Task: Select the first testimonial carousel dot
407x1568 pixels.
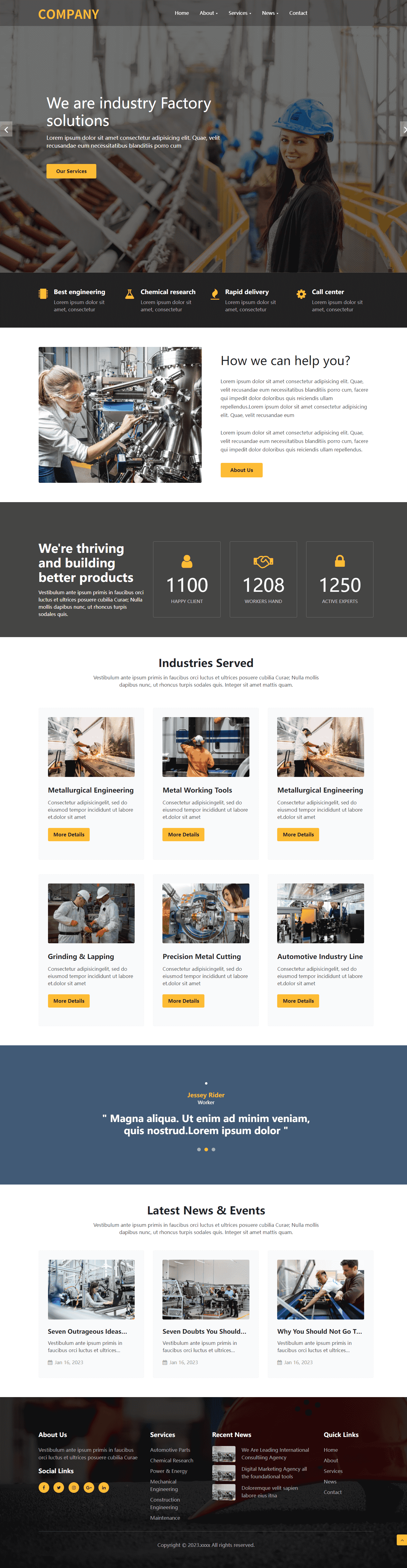Action: (x=199, y=1149)
